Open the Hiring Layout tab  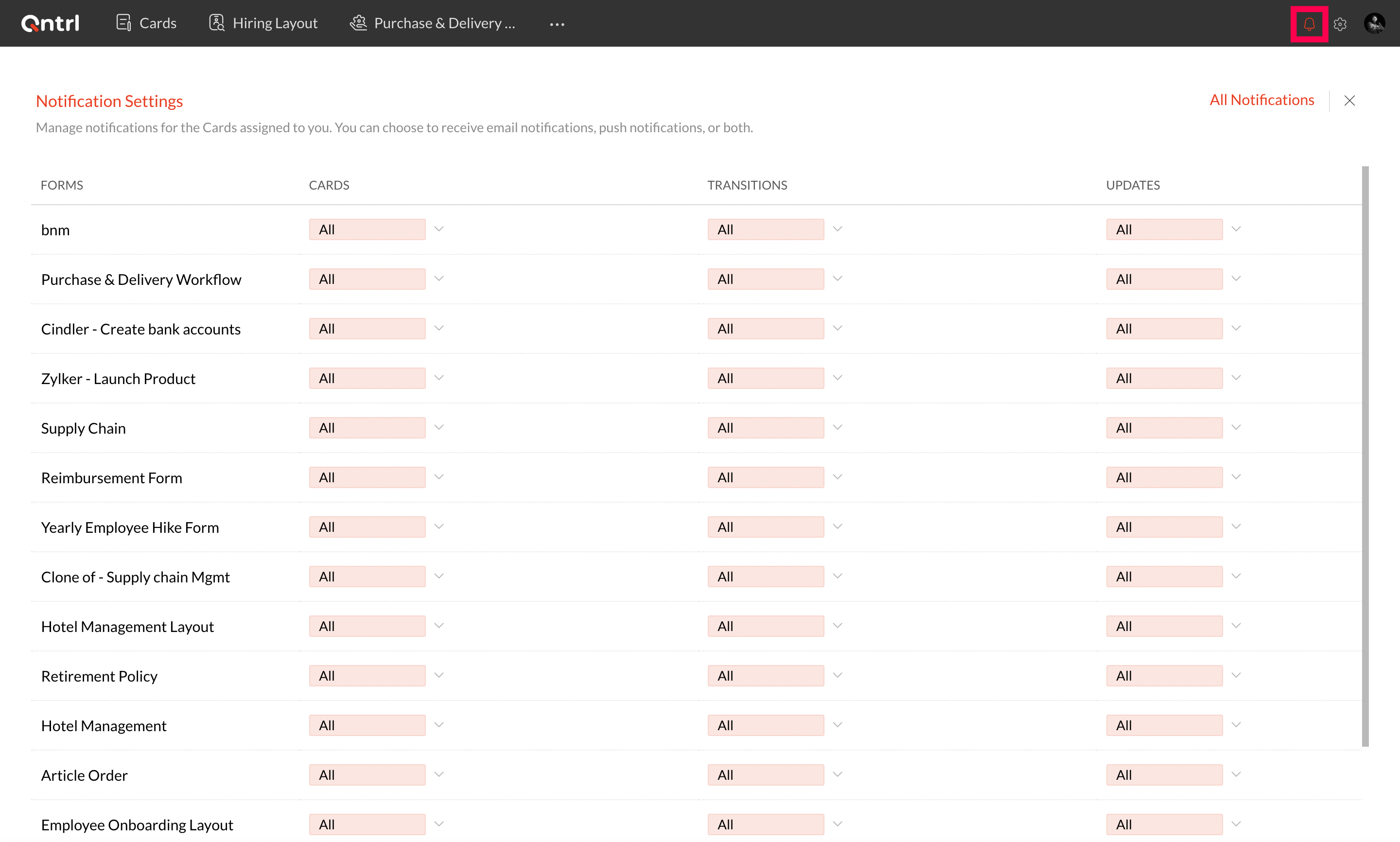point(275,23)
